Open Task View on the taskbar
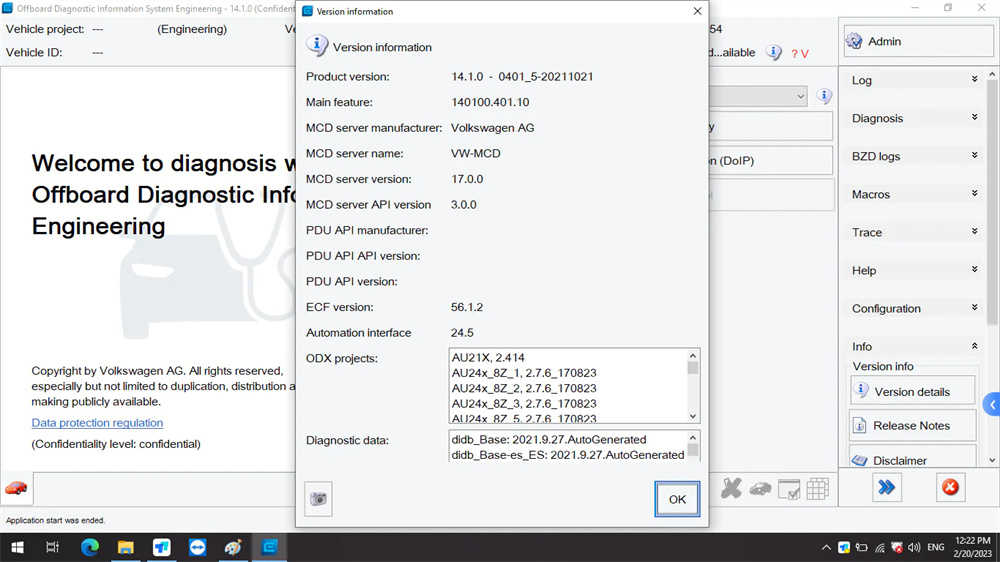Viewport: 1000px width, 562px height. coord(52,547)
